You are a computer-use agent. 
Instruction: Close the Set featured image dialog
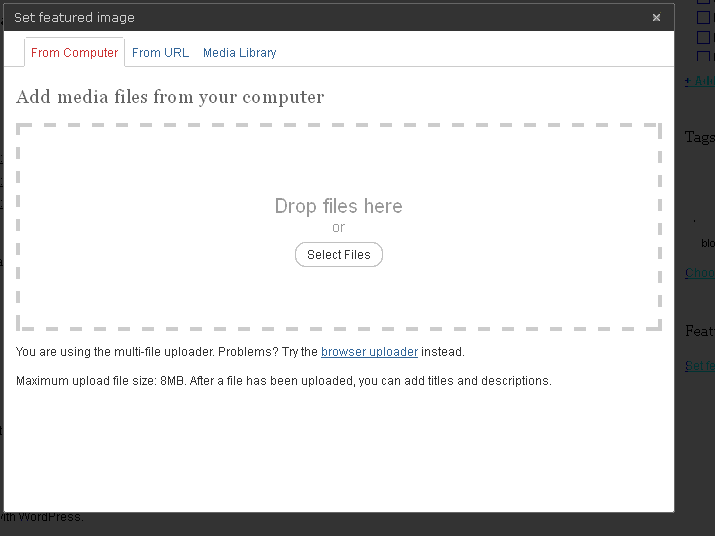pyautogui.click(x=656, y=17)
